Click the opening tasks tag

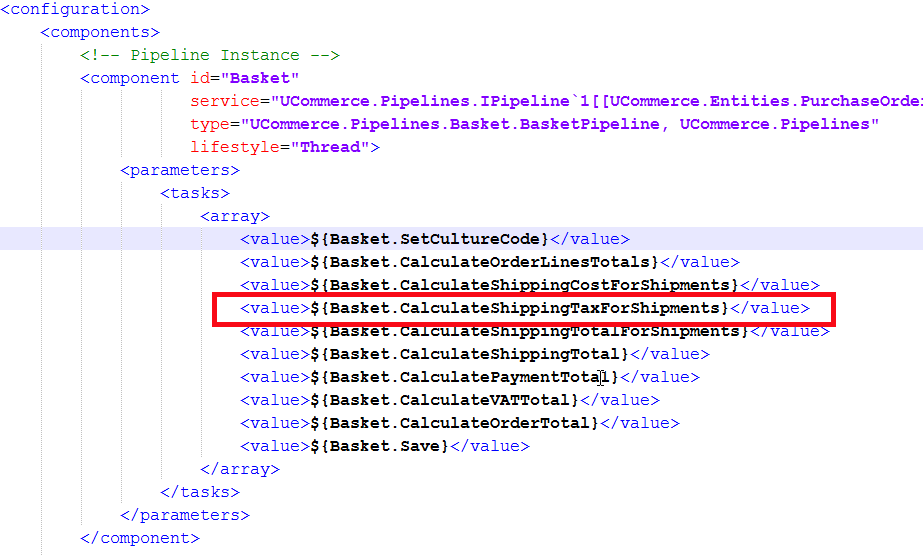point(195,194)
